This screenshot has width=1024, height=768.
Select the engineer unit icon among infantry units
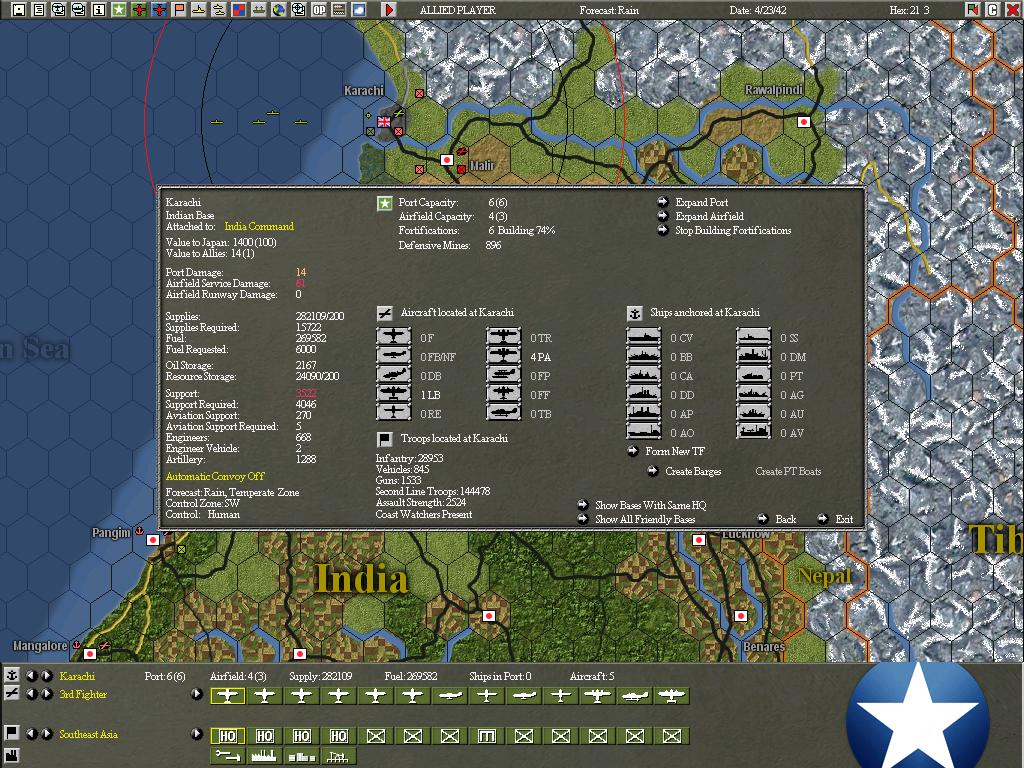486,735
